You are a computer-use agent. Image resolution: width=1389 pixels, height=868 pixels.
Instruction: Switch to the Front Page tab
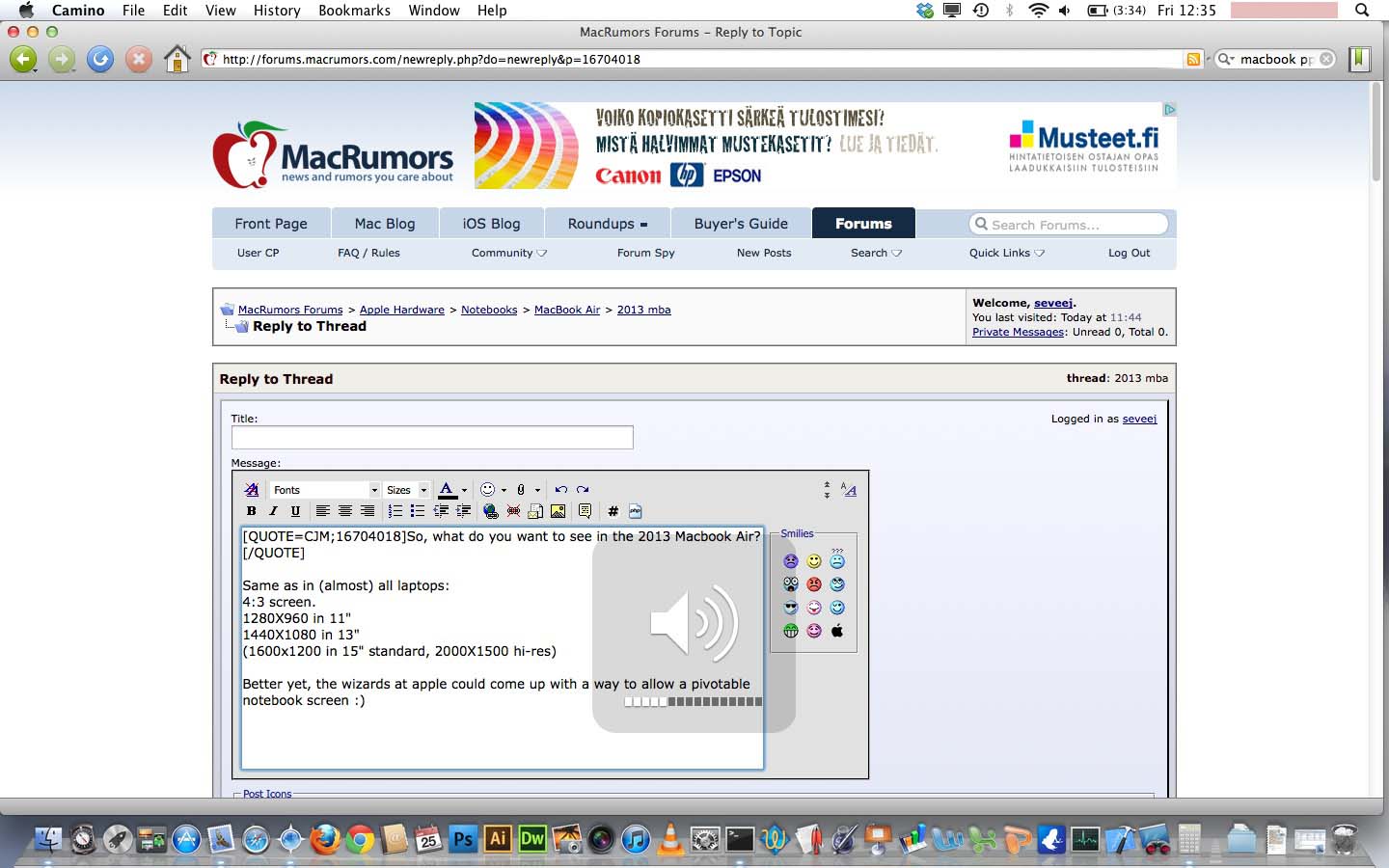[271, 224]
